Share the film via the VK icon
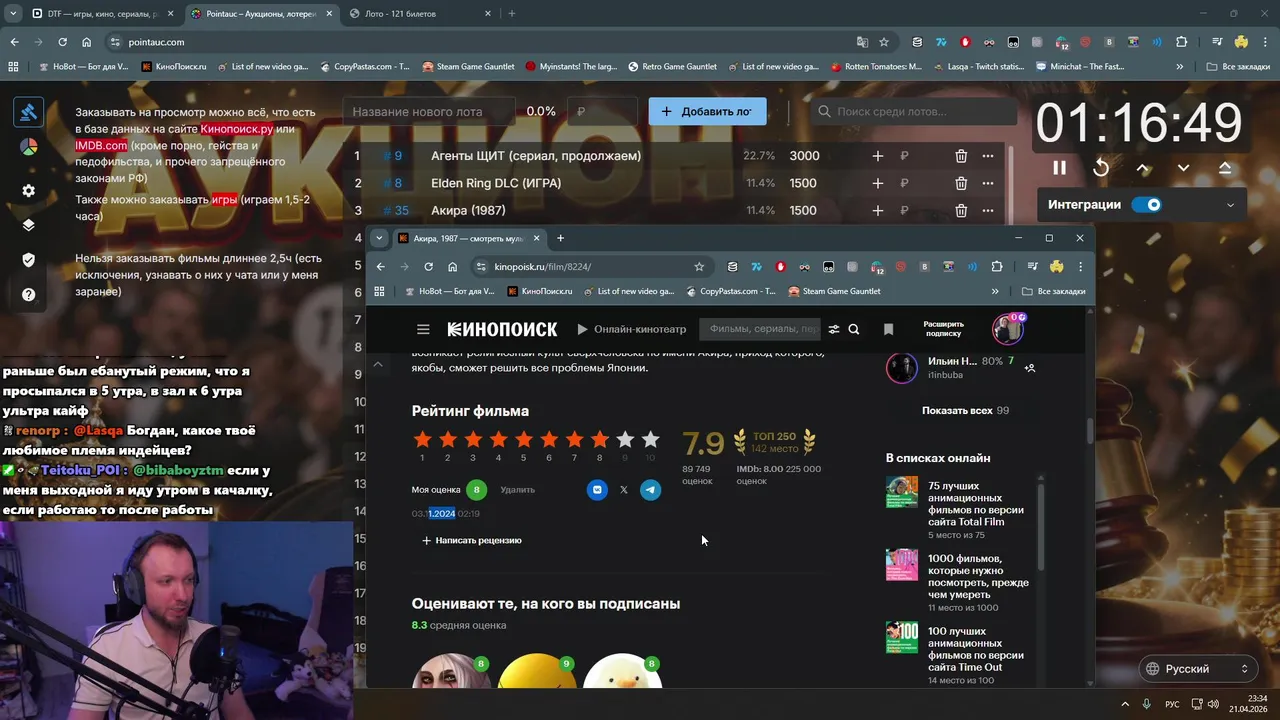 click(x=597, y=490)
